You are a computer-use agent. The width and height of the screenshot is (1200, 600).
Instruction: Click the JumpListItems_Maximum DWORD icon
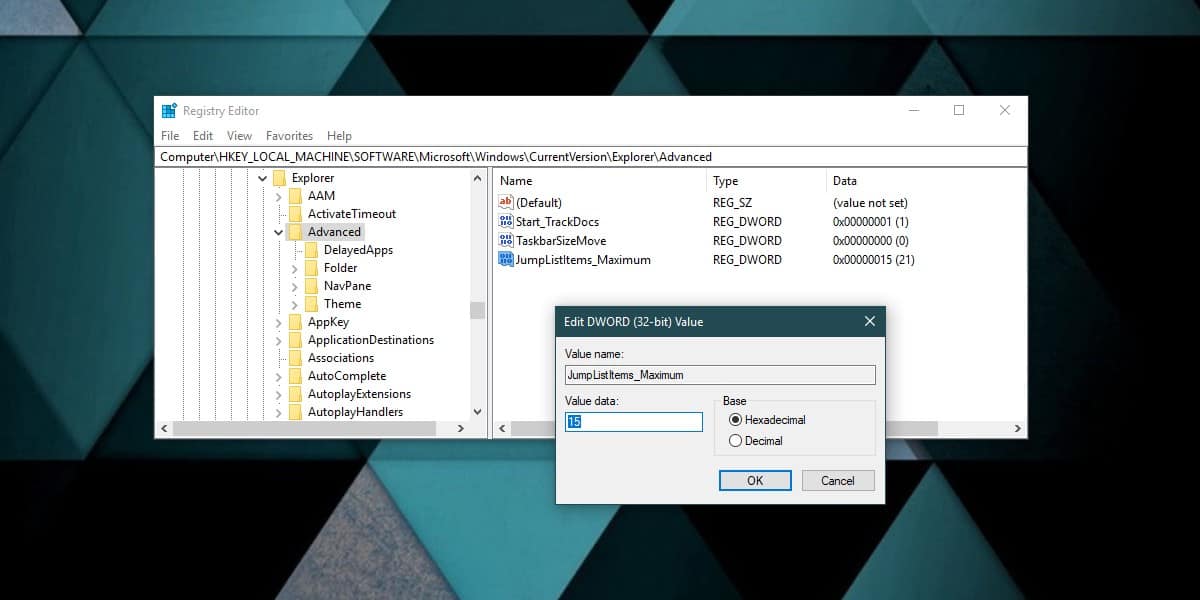pyautogui.click(x=506, y=260)
